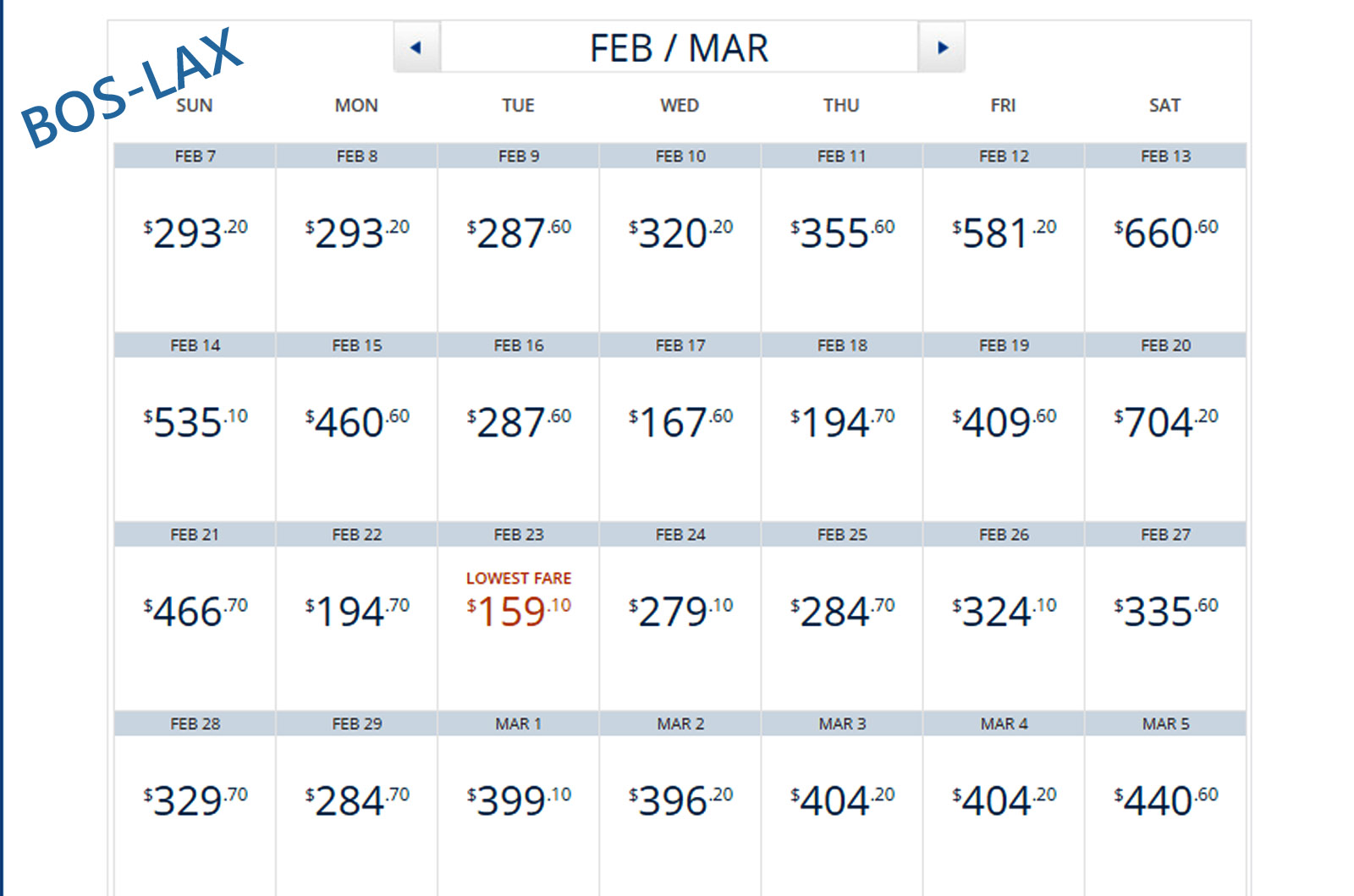The height and width of the screenshot is (896, 1354).
Task: Select the Feb 10 fare $320.20
Action: (x=680, y=233)
